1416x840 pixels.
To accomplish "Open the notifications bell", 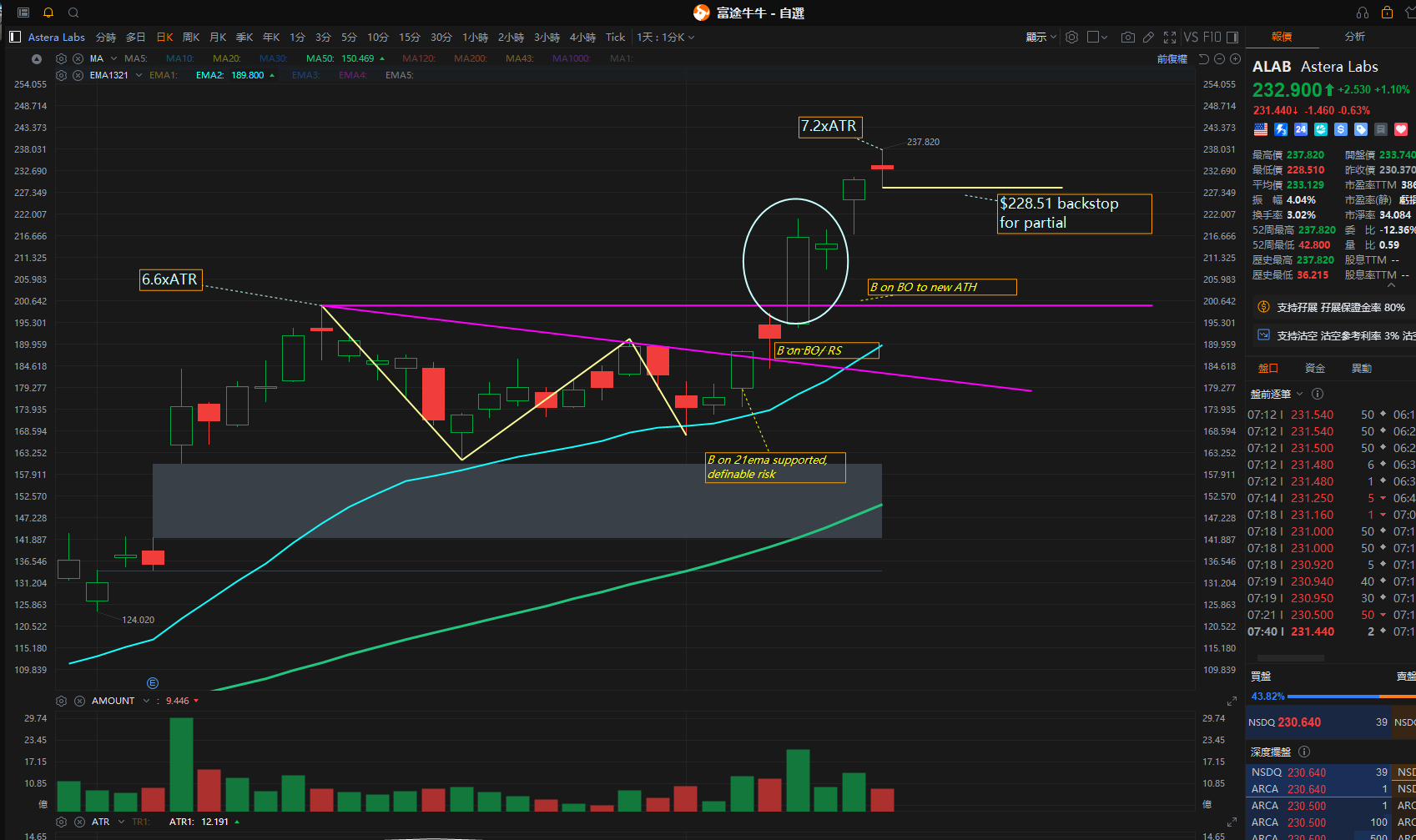I will (x=48, y=13).
